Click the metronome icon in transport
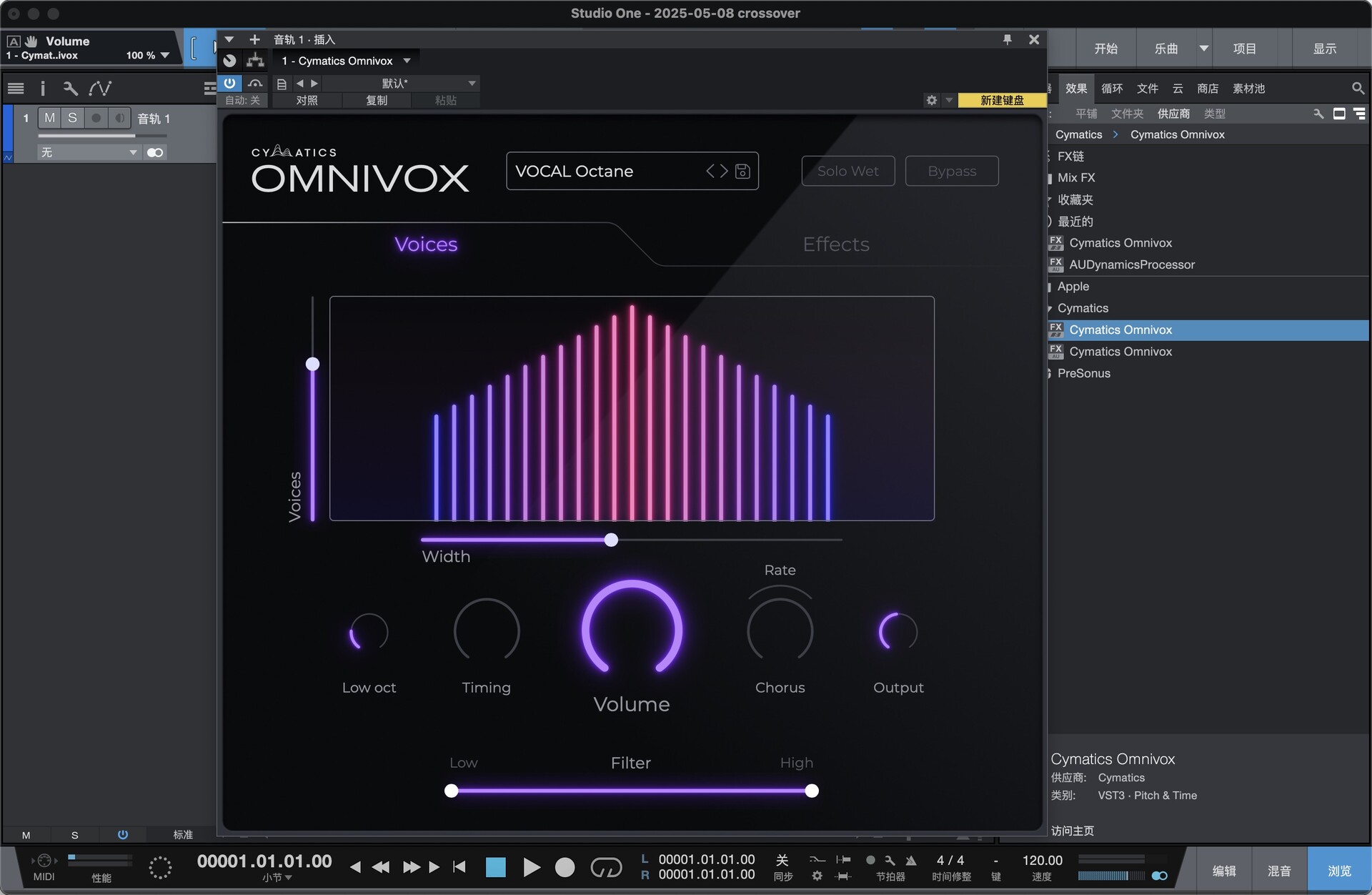The width and height of the screenshot is (1372, 895). [x=910, y=860]
